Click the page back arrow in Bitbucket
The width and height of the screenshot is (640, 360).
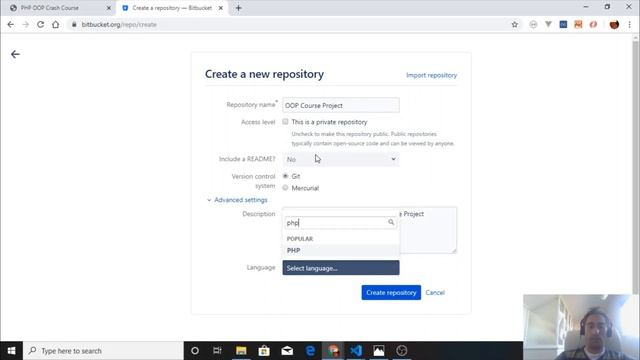(15, 54)
